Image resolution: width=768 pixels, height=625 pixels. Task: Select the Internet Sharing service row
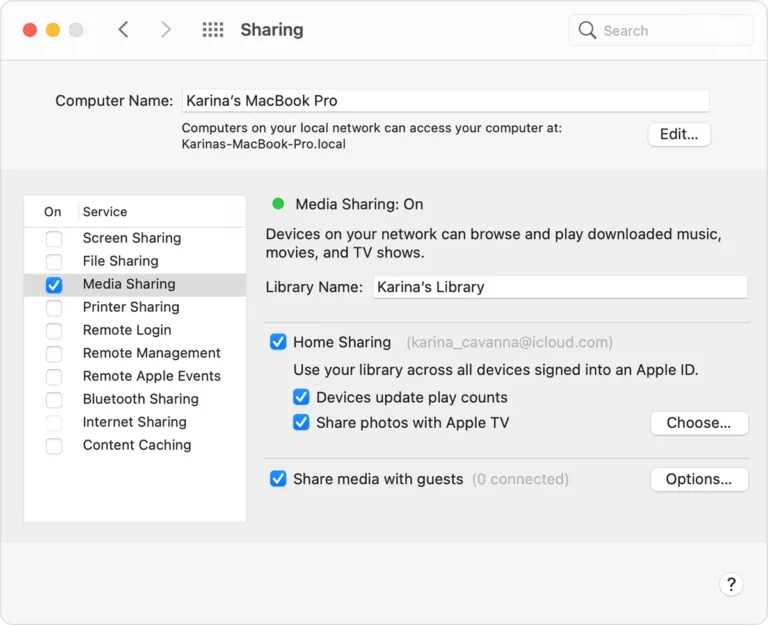[x=135, y=422]
